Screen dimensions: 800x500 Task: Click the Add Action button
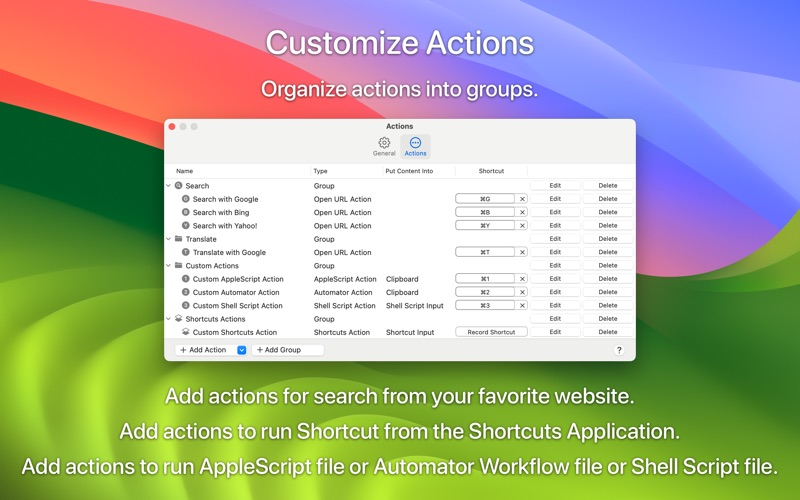[206, 350]
